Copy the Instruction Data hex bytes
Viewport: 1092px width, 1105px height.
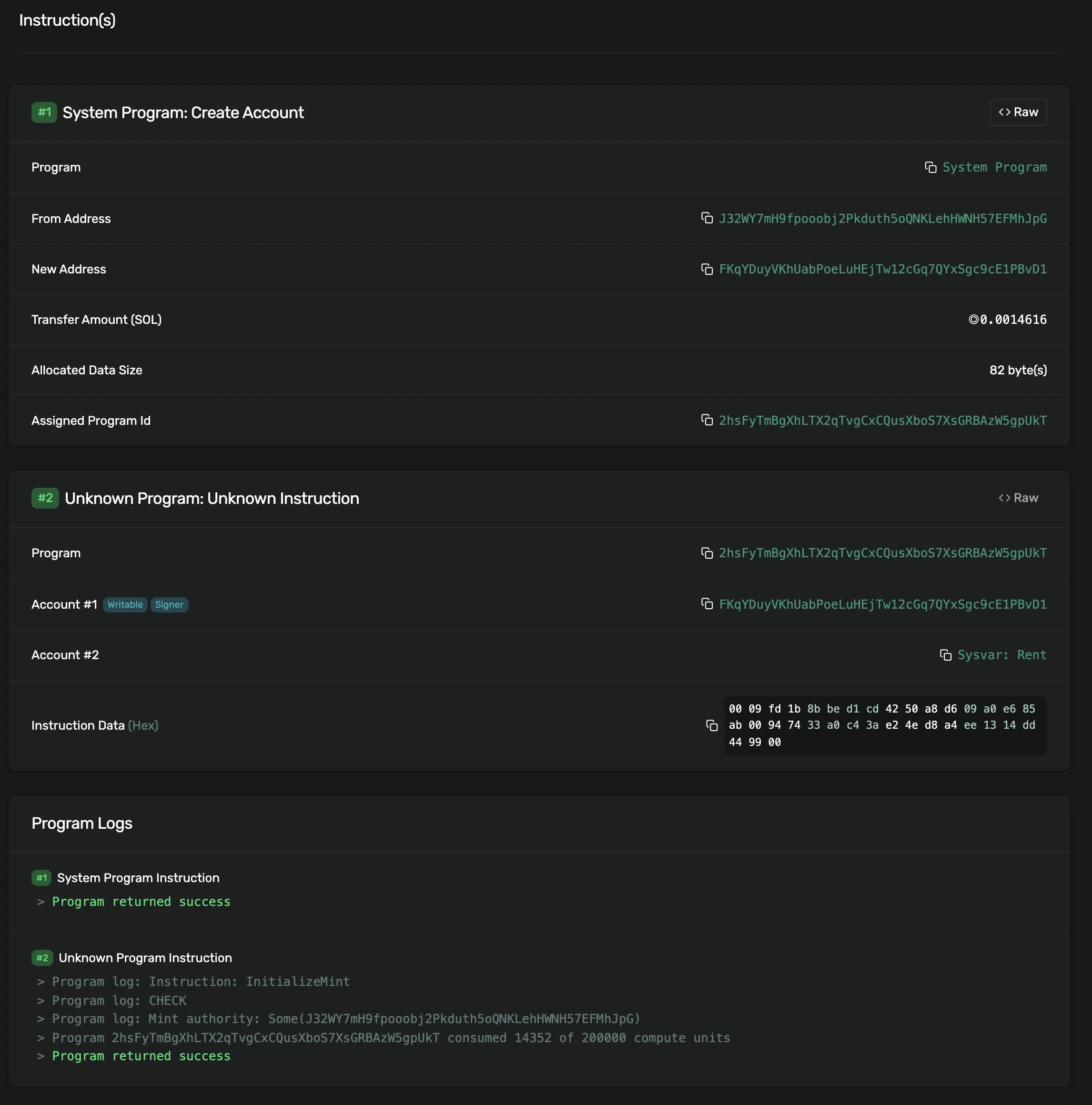(712, 725)
